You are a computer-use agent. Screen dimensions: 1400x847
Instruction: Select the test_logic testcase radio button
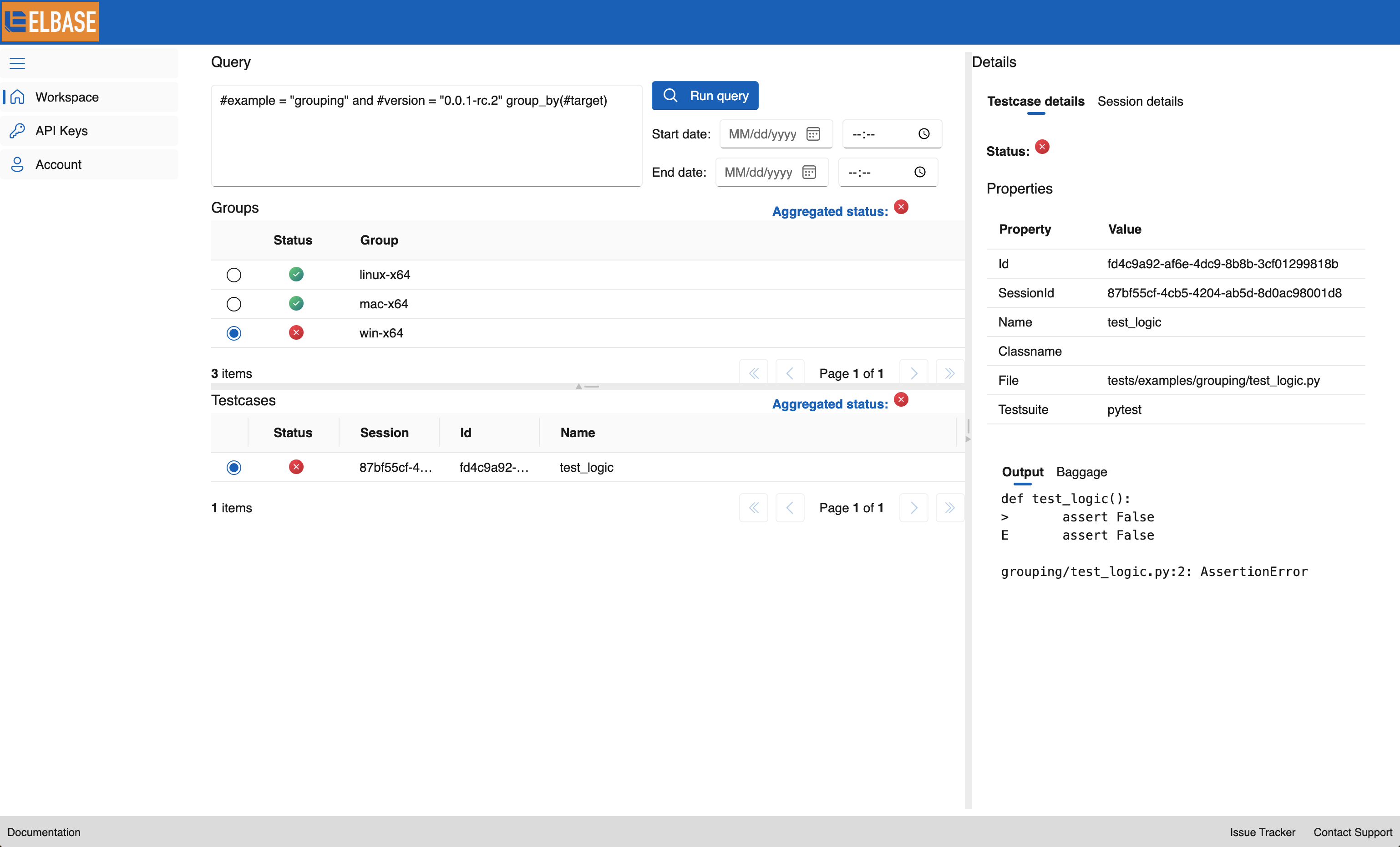[x=233, y=468]
